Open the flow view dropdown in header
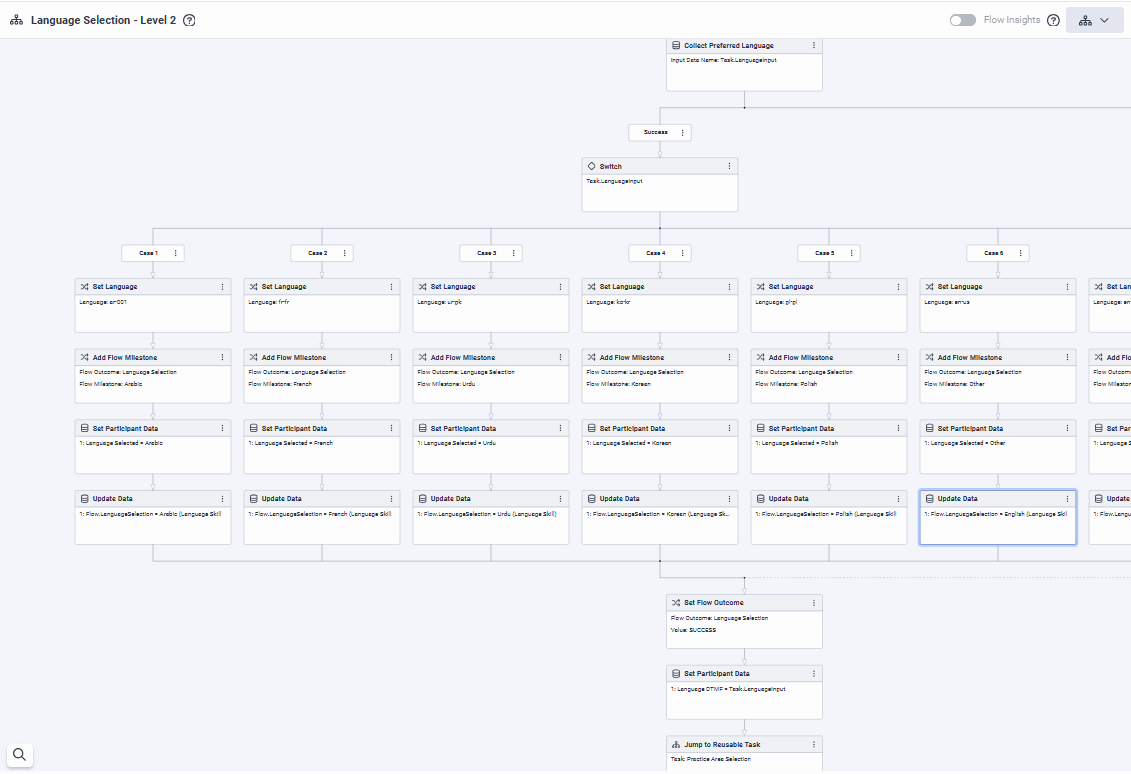This screenshot has width=1131, height=774. (1094, 20)
